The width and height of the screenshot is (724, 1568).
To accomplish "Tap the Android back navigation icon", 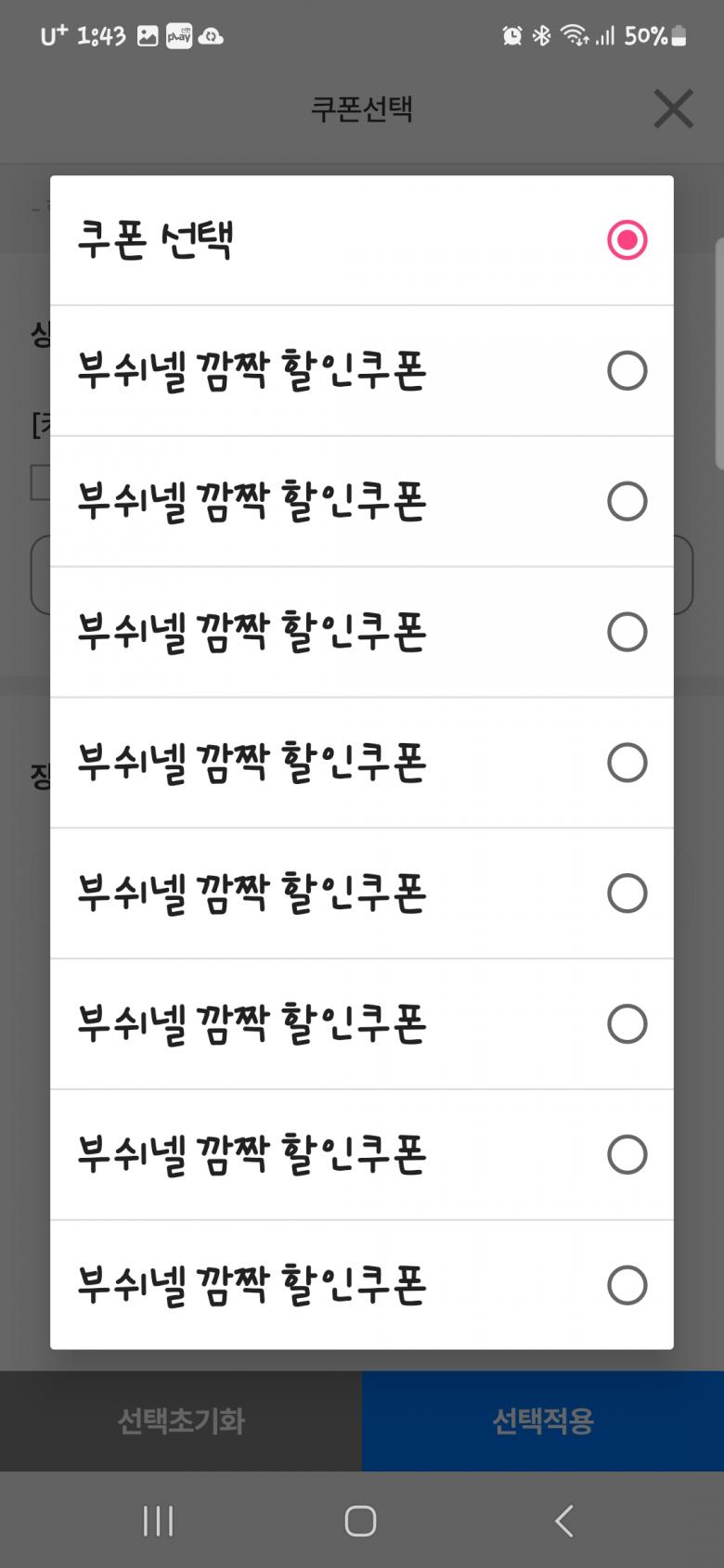I will coord(563,1522).
